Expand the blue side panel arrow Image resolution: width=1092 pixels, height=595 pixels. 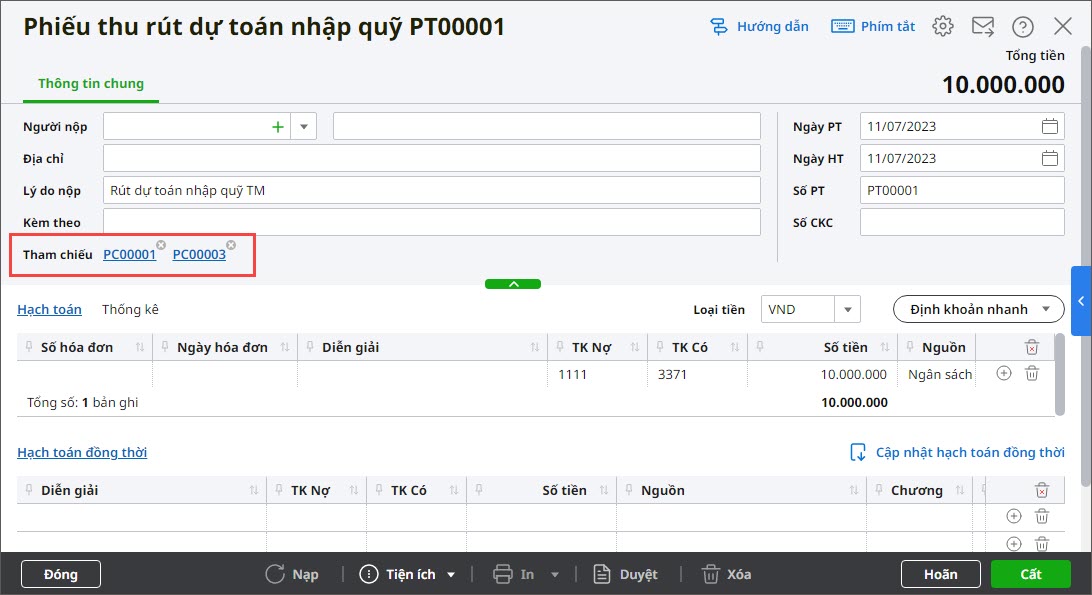(x=1082, y=301)
